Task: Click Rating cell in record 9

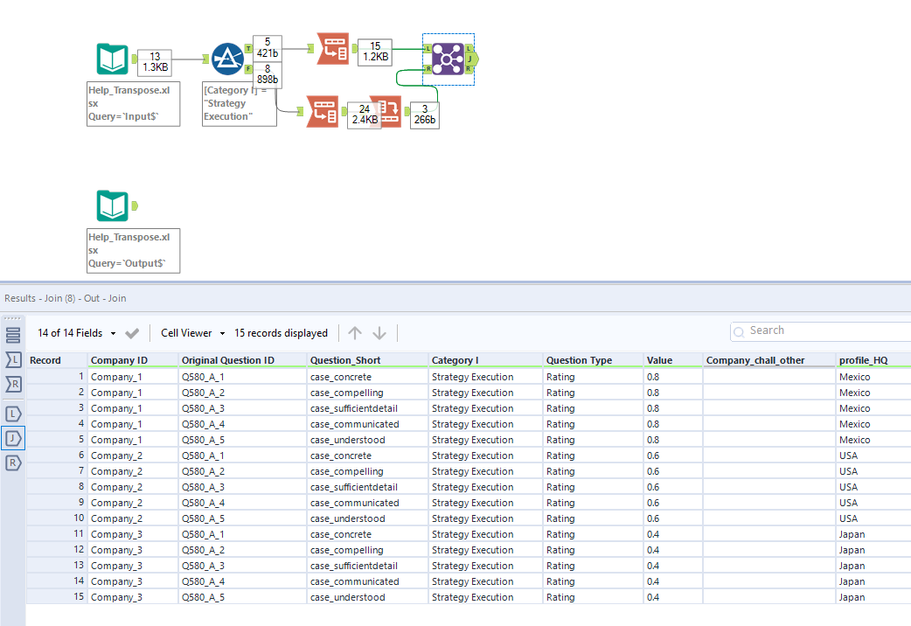Action: tap(593, 503)
